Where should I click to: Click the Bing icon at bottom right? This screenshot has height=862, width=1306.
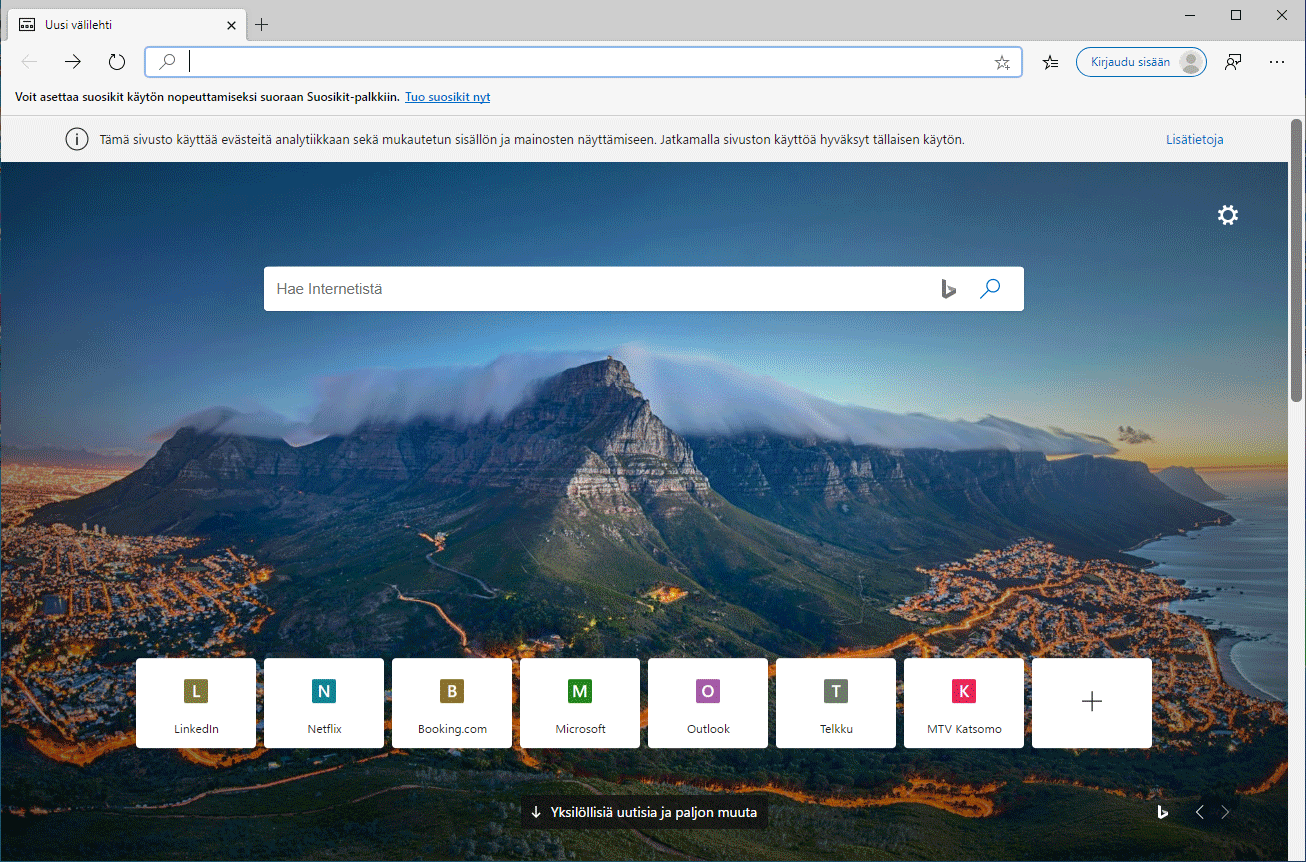click(1162, 812)
